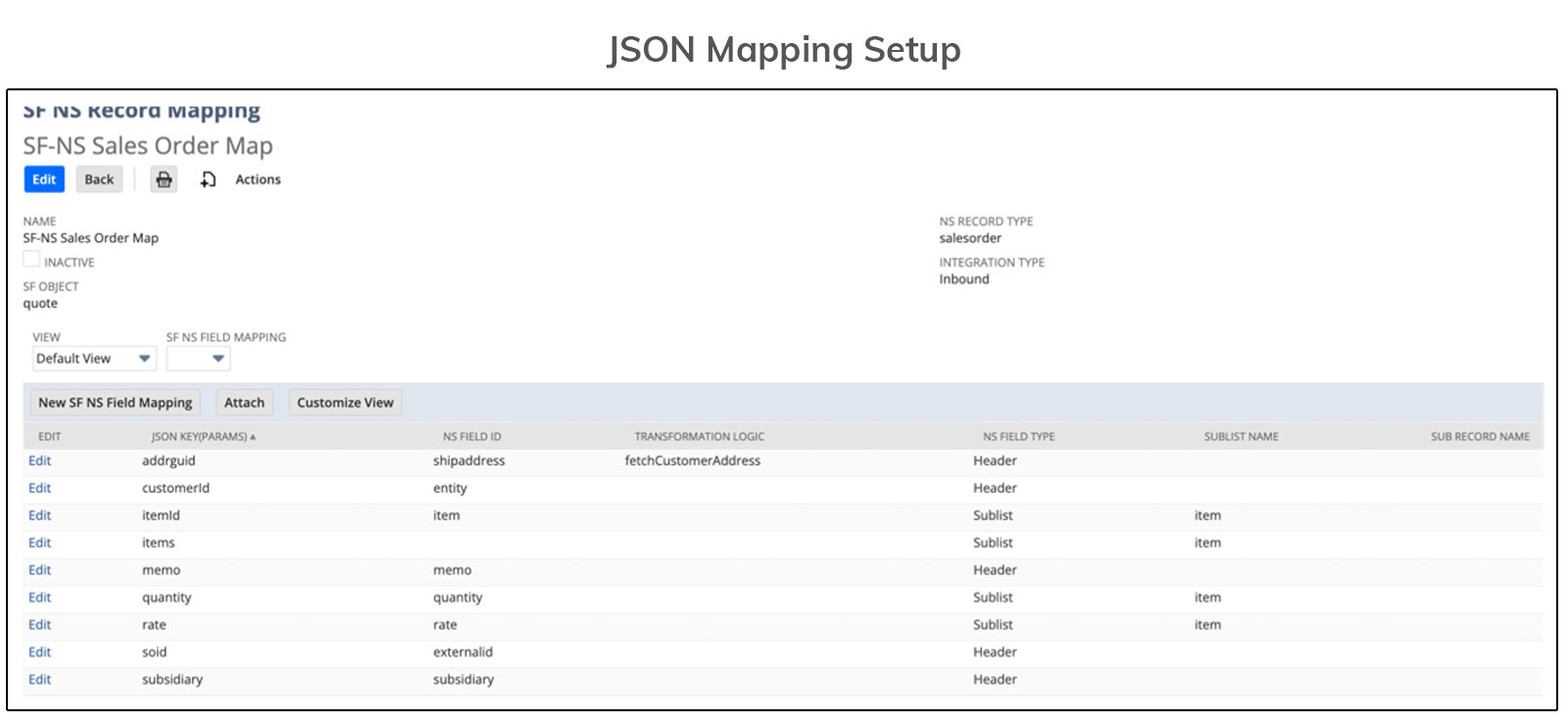Click the Transformation Logic column header

point(699,437)
